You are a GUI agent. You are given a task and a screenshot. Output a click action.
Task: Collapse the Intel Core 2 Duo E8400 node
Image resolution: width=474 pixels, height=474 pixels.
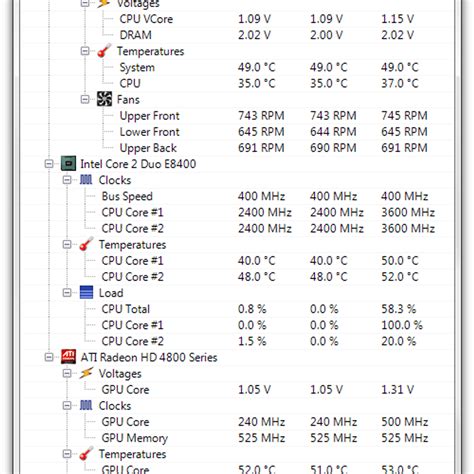click(49, 164)
